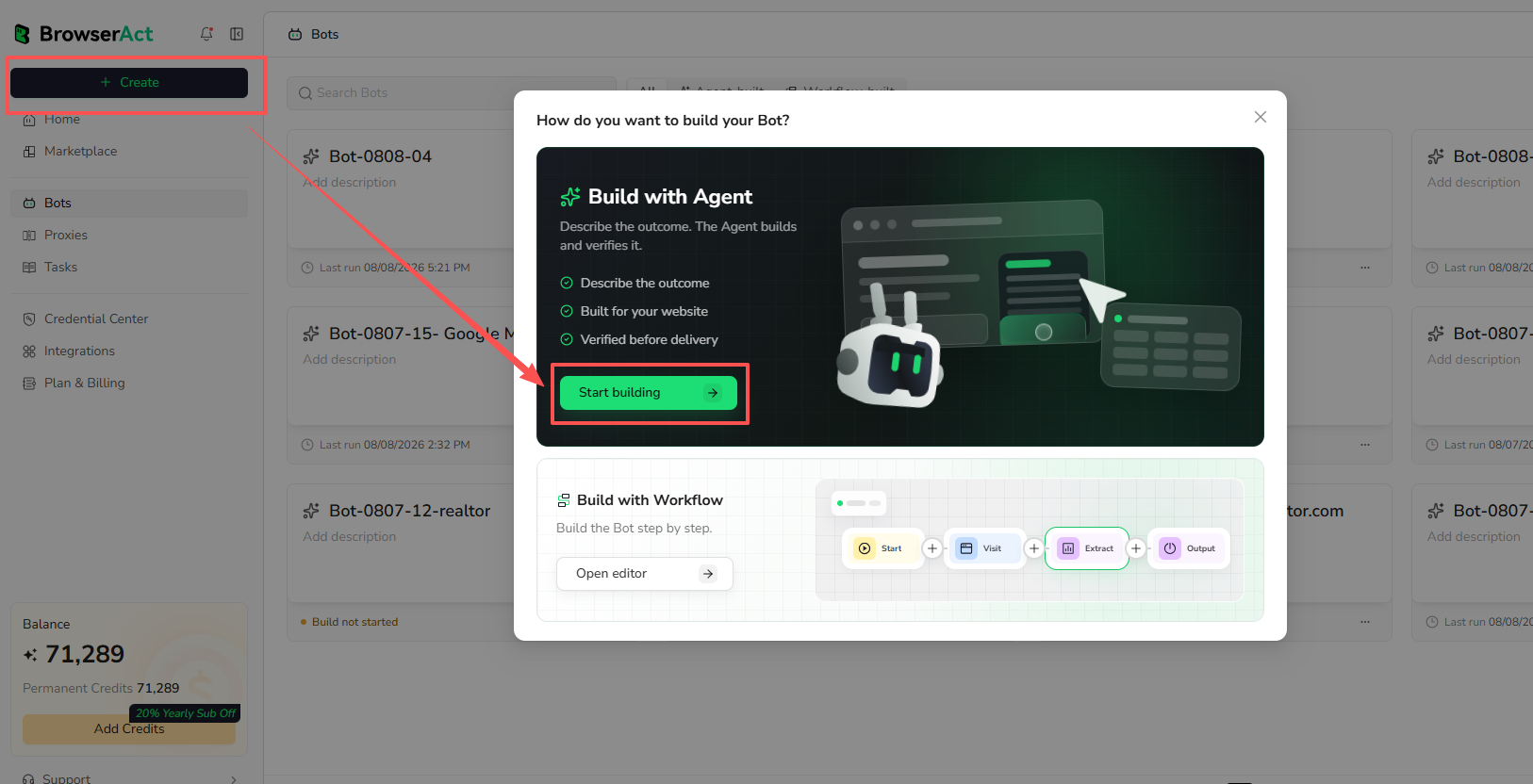The image size is (1533, 784).
Task: Click the Bots robot icon in header
Action: pos(295,34)
